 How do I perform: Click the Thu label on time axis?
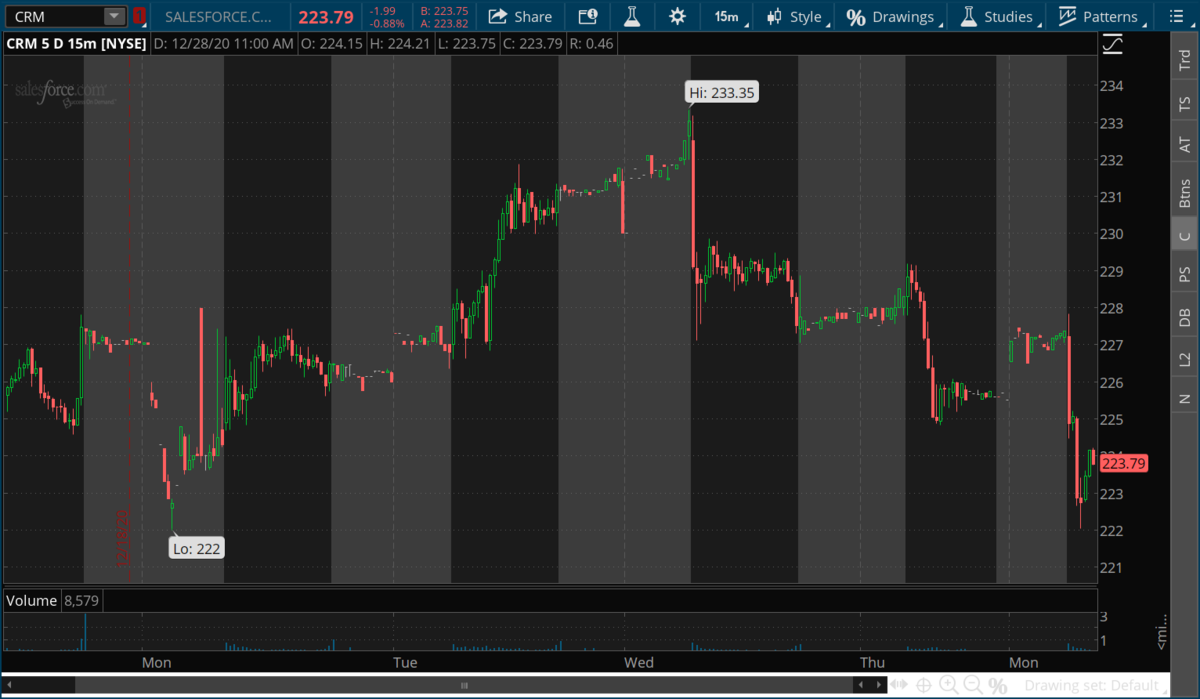[x=872, y=662]
